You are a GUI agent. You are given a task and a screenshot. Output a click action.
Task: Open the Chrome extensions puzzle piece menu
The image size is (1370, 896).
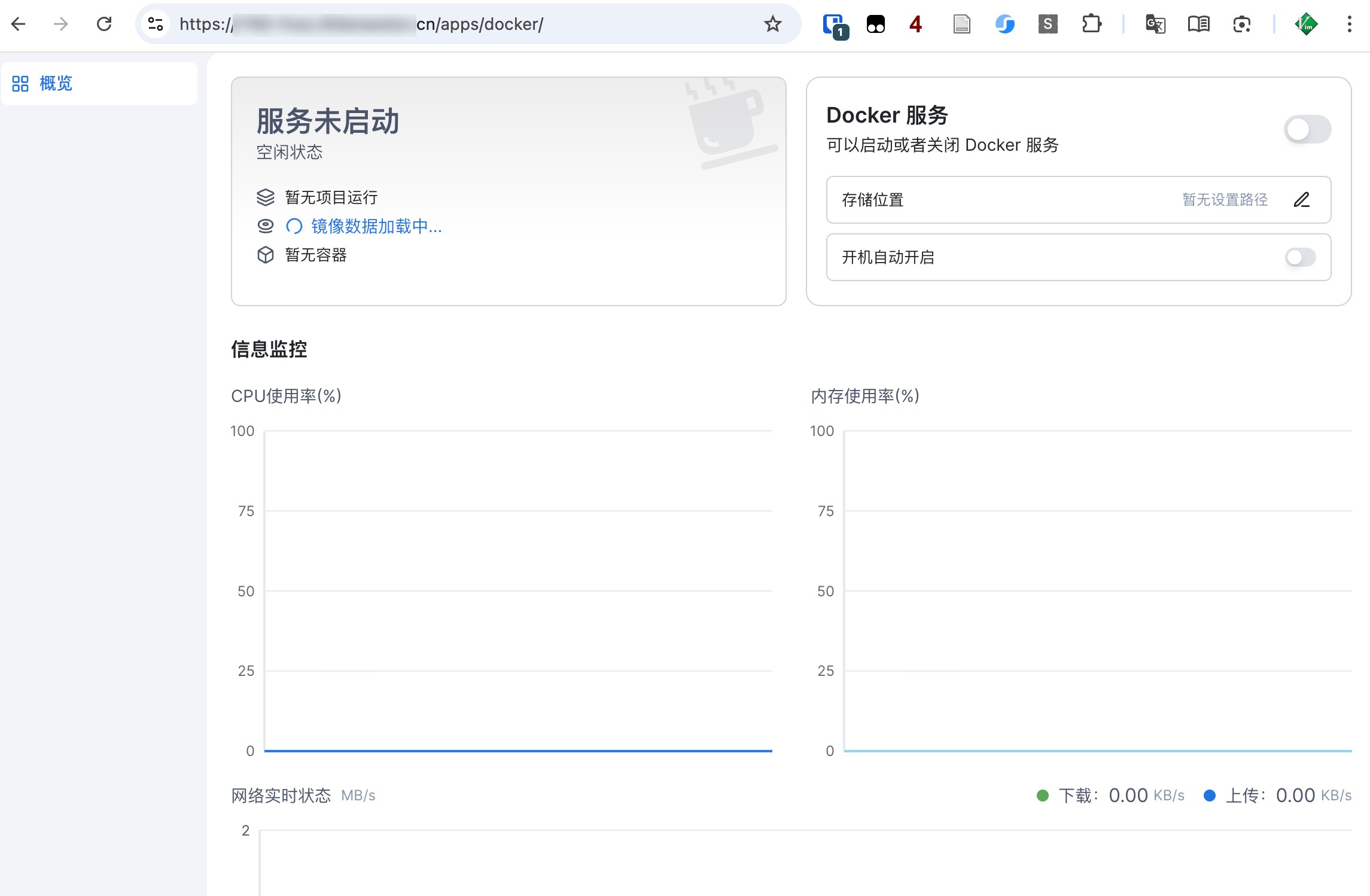tap(1091, 24)
